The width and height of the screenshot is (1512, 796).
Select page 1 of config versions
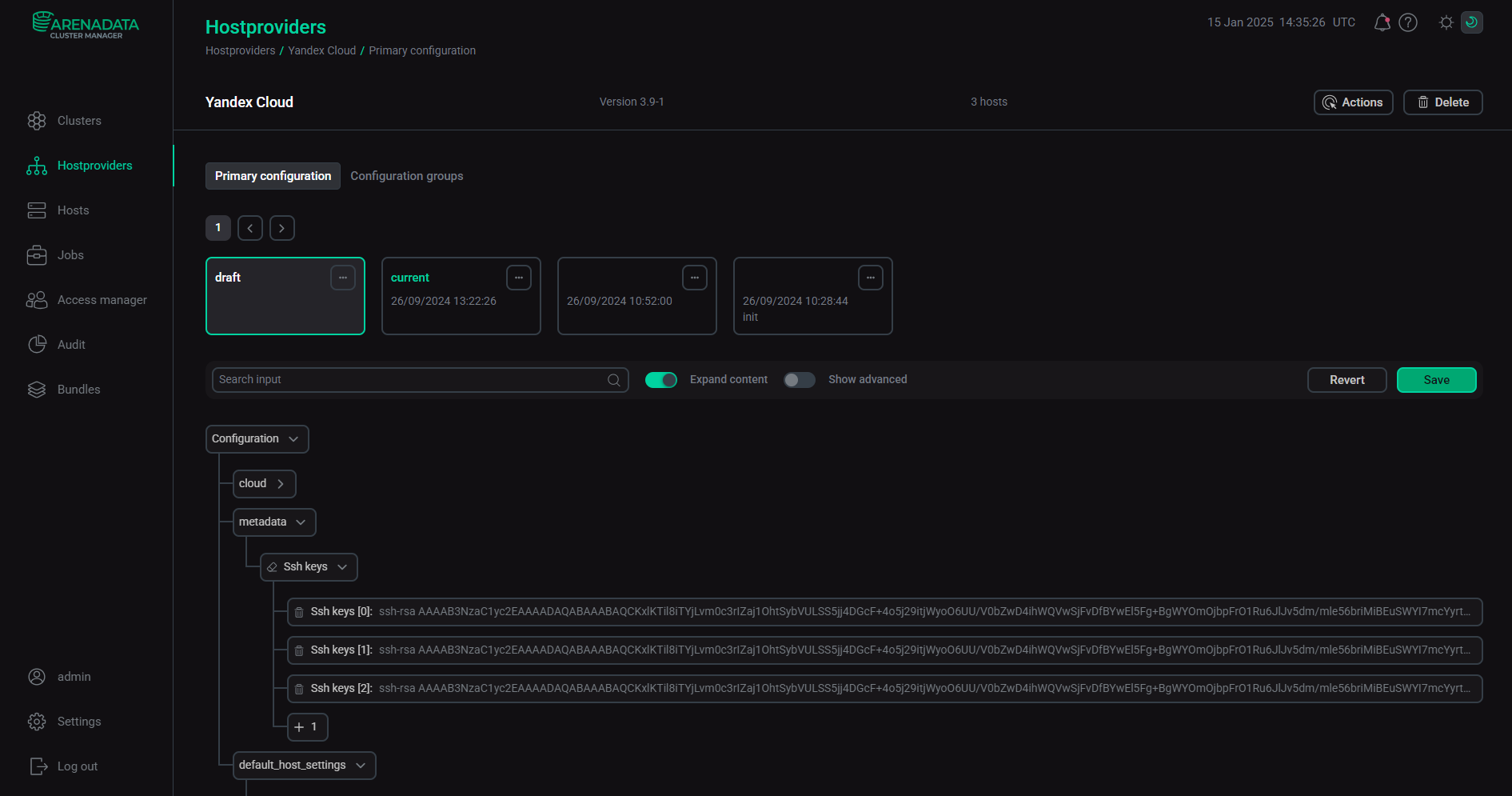218,228
